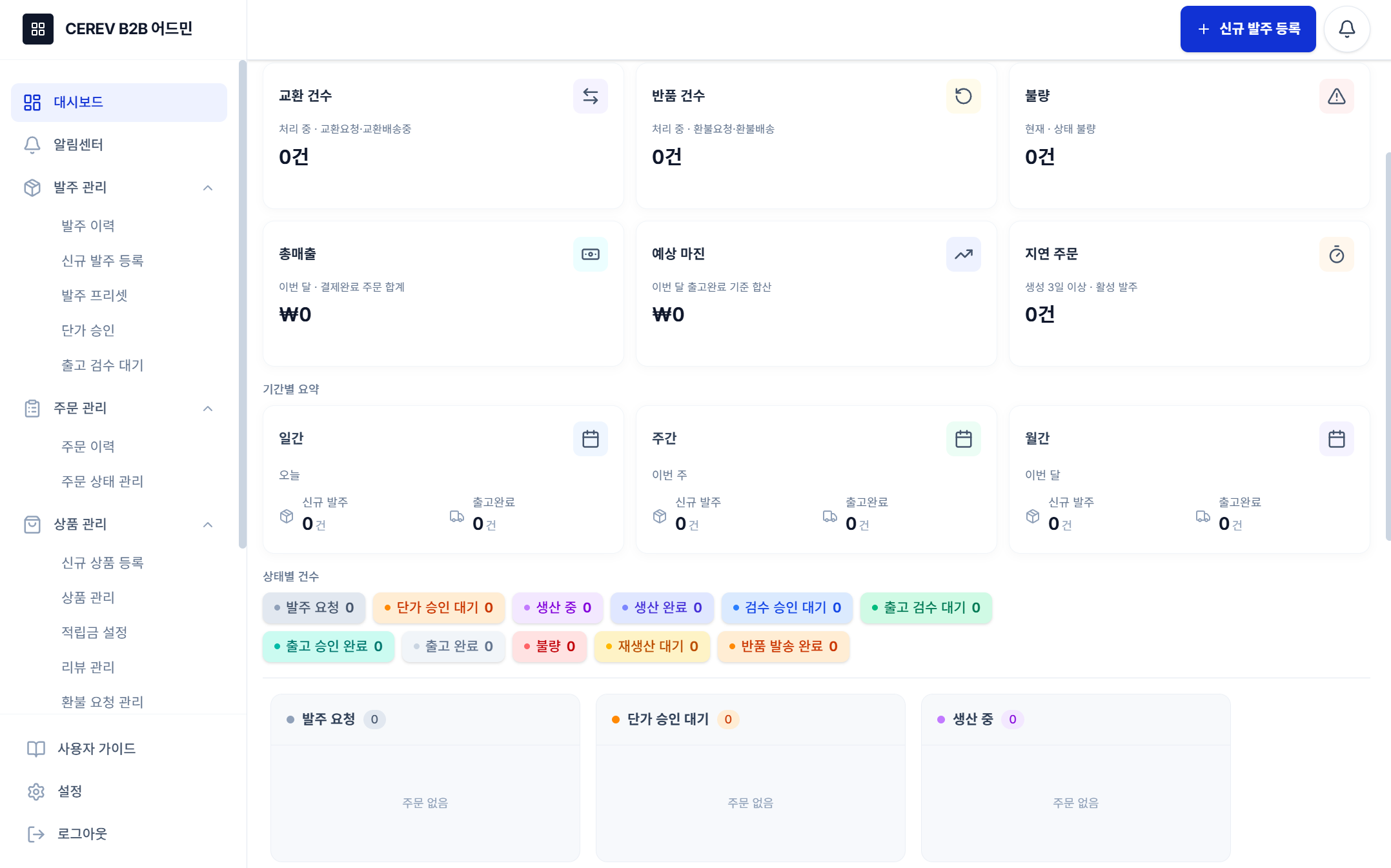
Task: Click the trending-up icon on 예상 마진 card
Action: (x=963, y=254)
